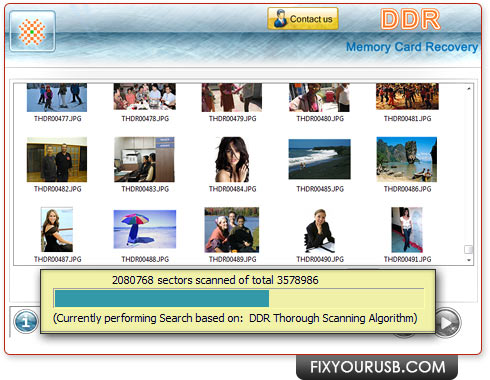Select thumbnail THDR00485.JPG beach shoreline photo
This screenshot has height=380, width=490.
[x=319, y=159]
